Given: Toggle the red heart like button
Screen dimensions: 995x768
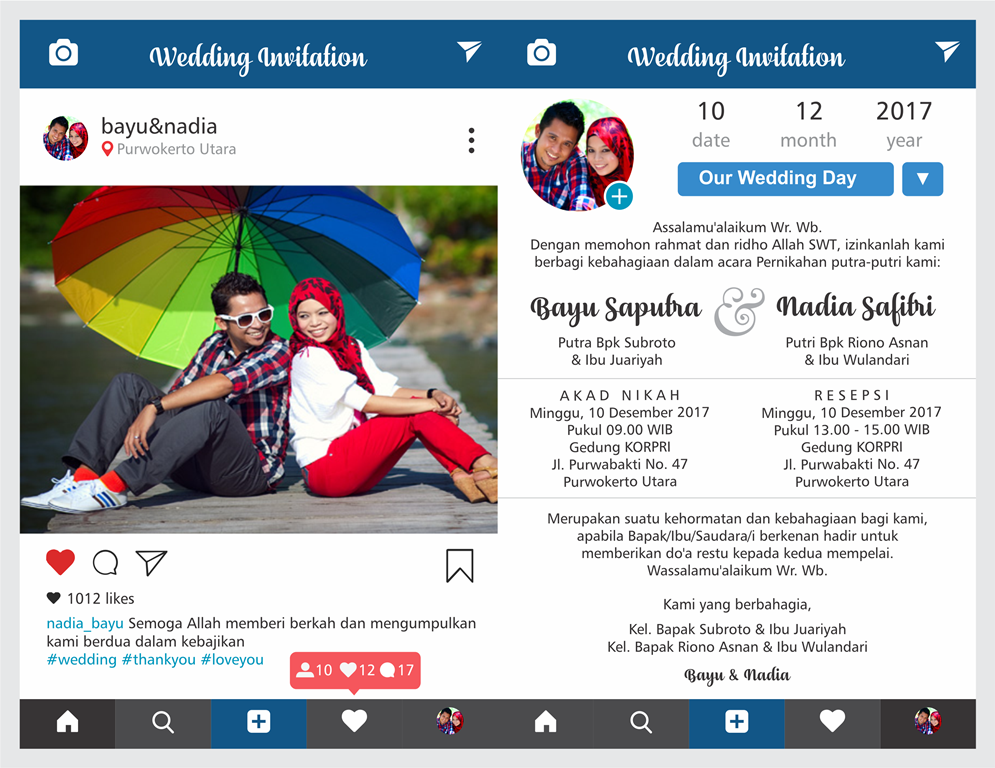Looking at the screenshot, I should pos(60,562).
